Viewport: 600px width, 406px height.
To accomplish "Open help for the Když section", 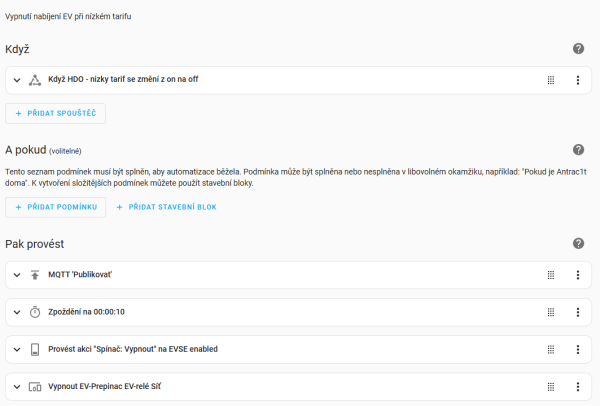I will [x=578, y=49].
